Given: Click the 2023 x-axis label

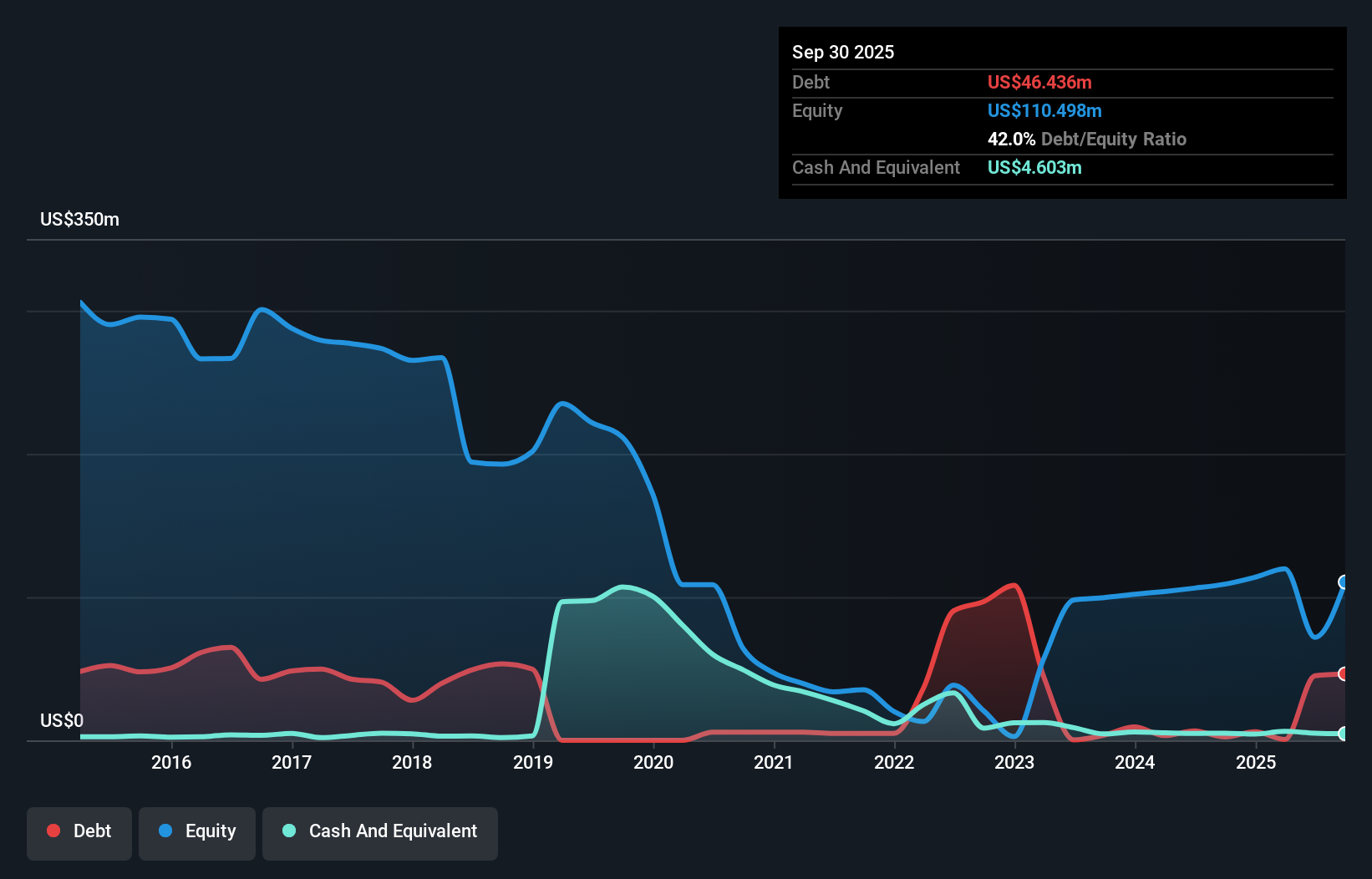Looking at the screenshot, I should click(x=1014, y=762).
